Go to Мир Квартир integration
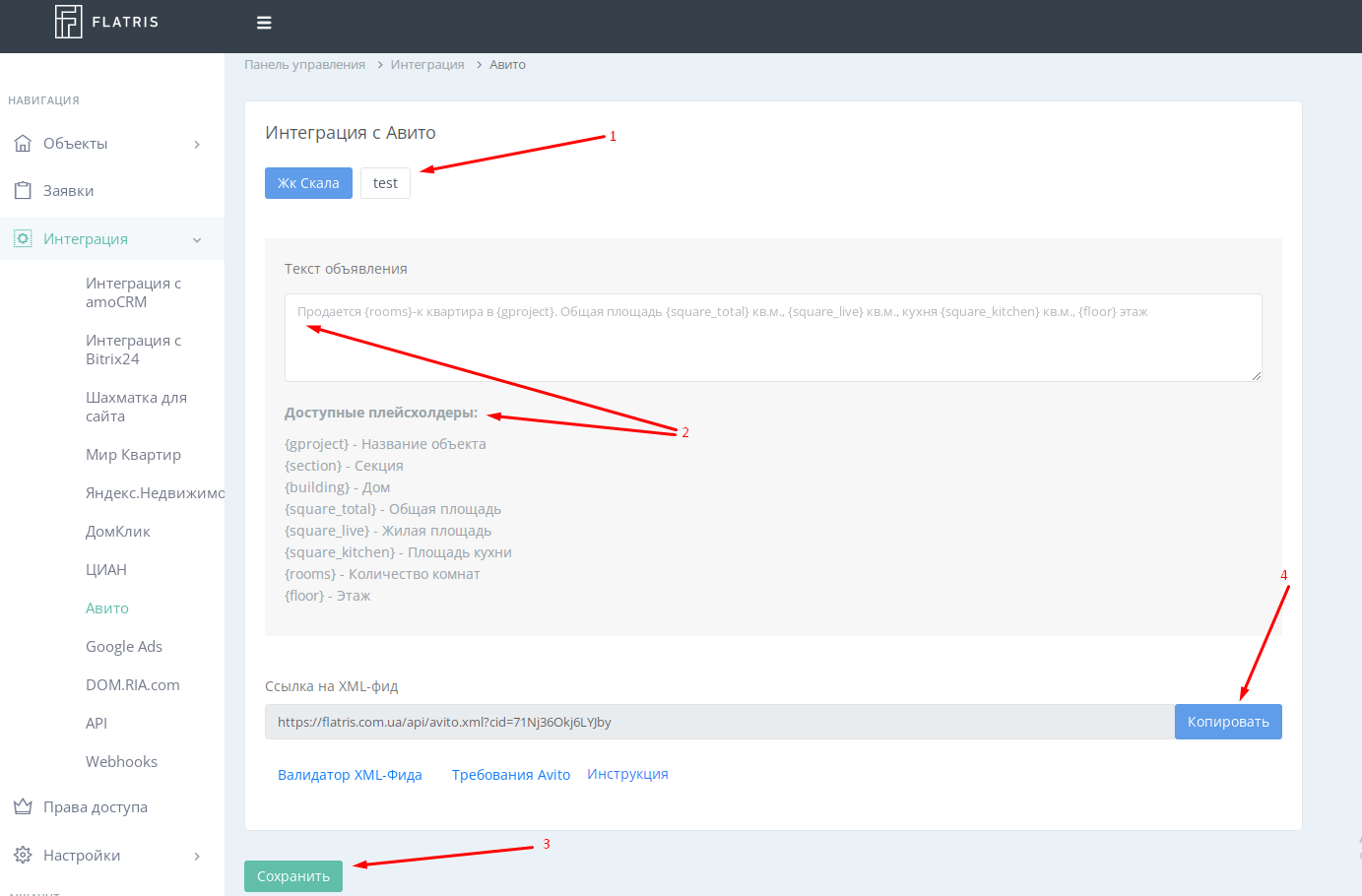This screenshot has height=896, width=1362. point(133,455)
